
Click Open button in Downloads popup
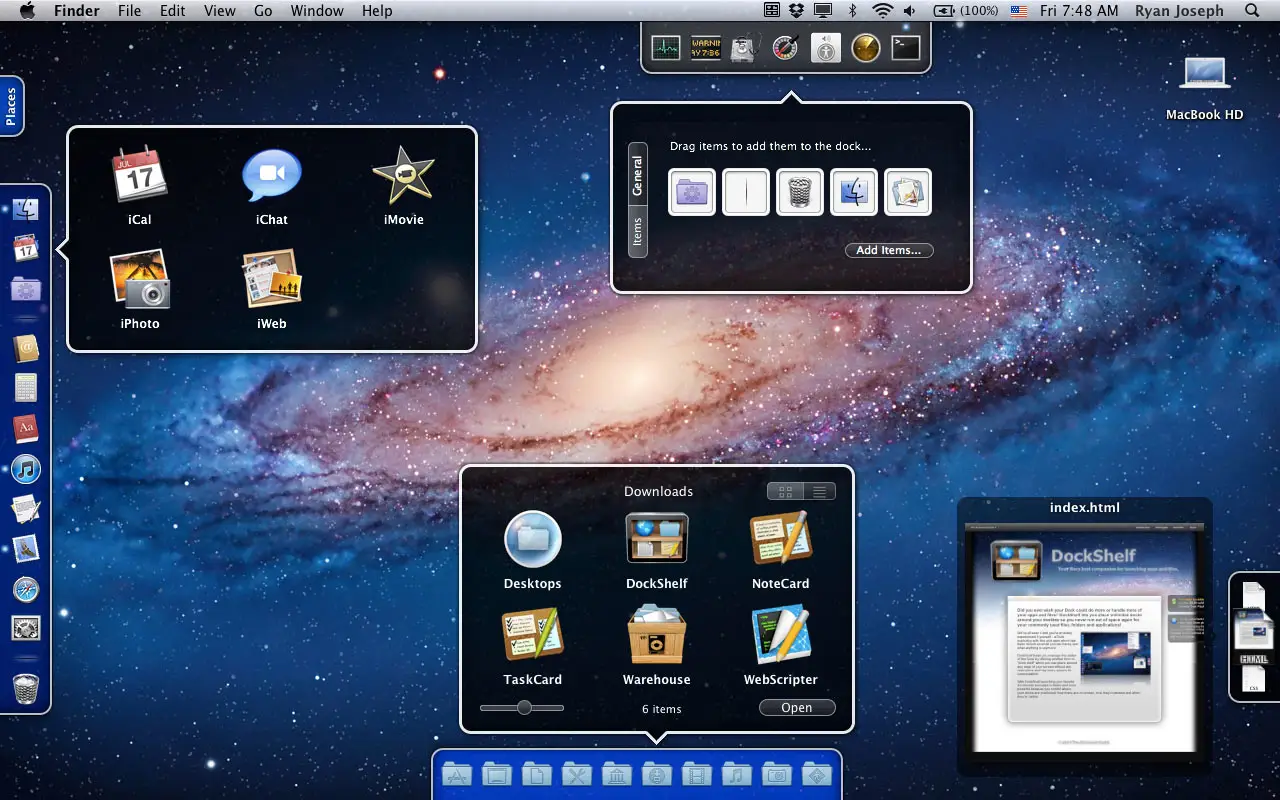797,707
